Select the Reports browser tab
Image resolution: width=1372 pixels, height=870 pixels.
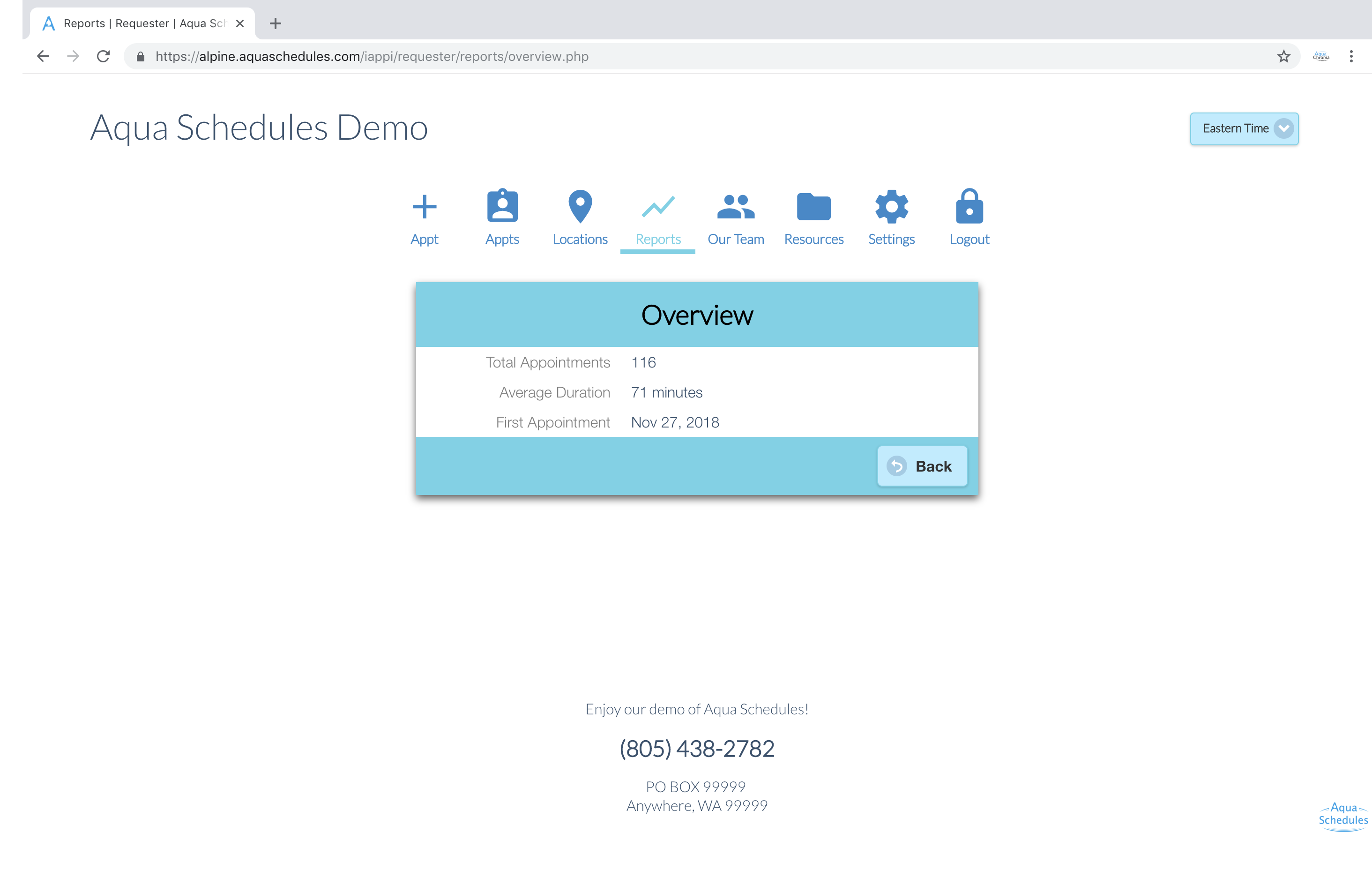142,23
